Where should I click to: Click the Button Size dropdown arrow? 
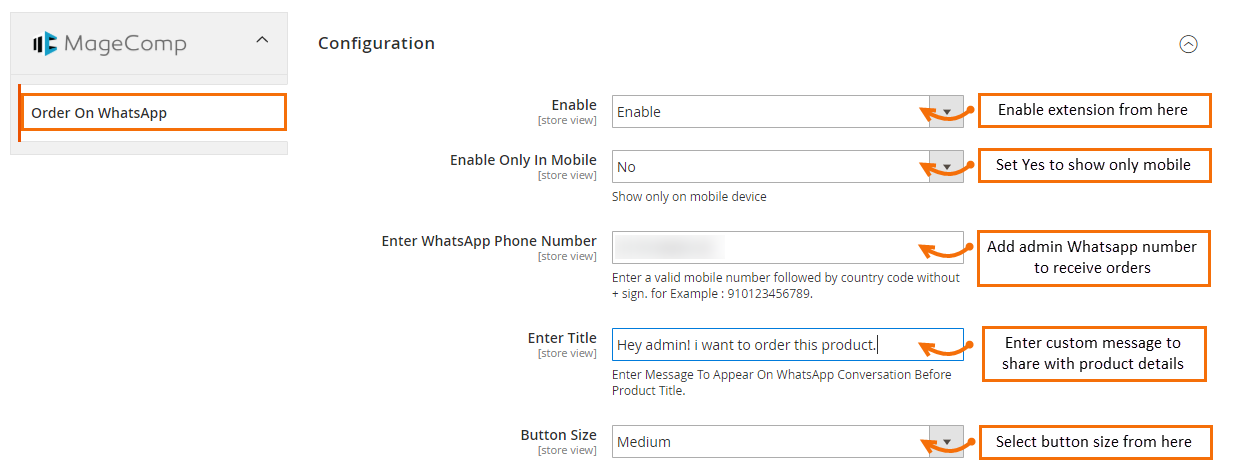point(946,442)
